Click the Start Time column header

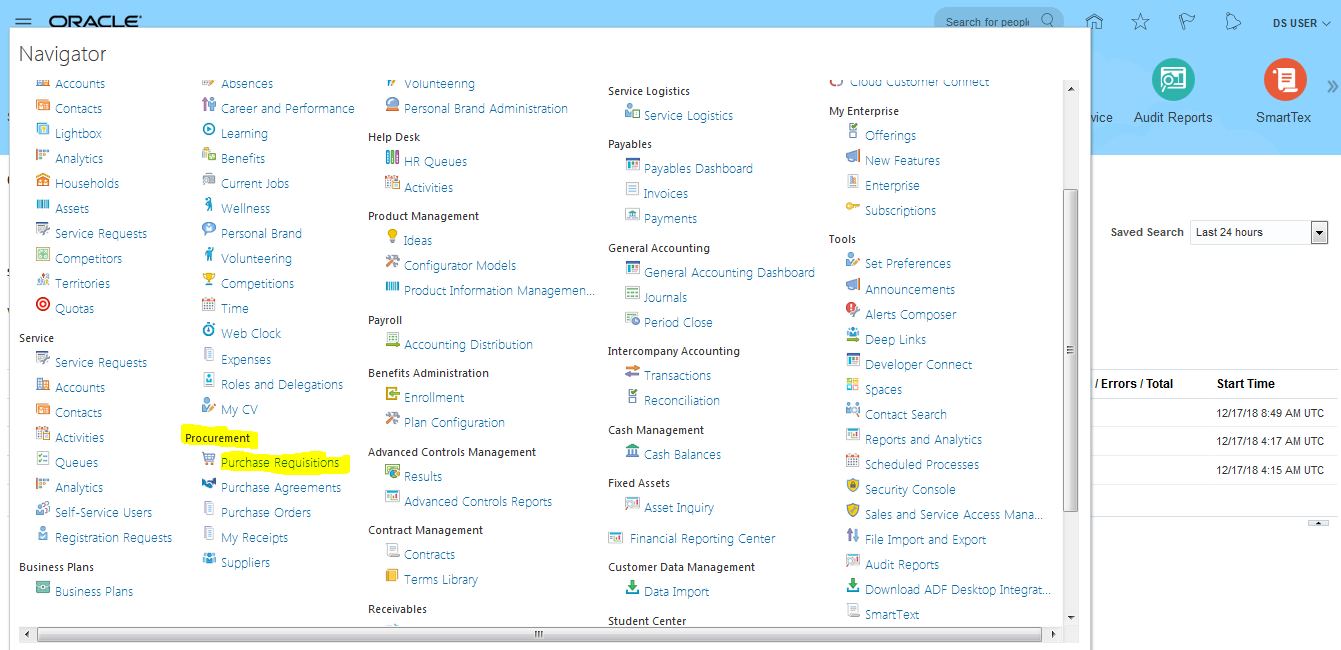coord(1245,384)
